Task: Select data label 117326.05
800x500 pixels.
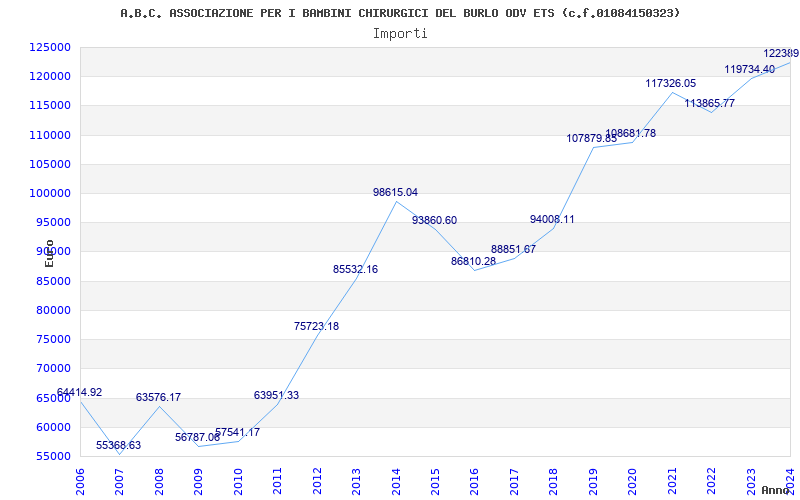Action: pyautogui.click(x=671, y=83)
